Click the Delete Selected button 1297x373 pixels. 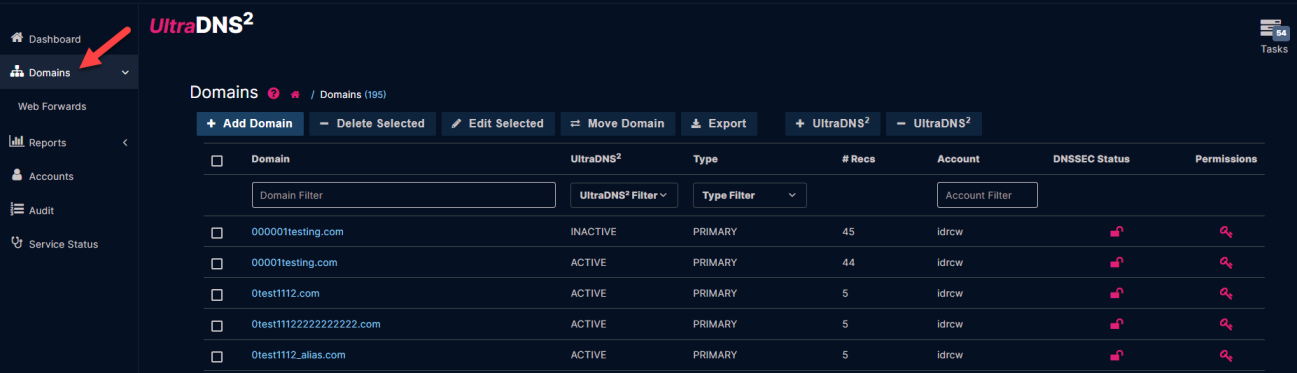(372, 123)
